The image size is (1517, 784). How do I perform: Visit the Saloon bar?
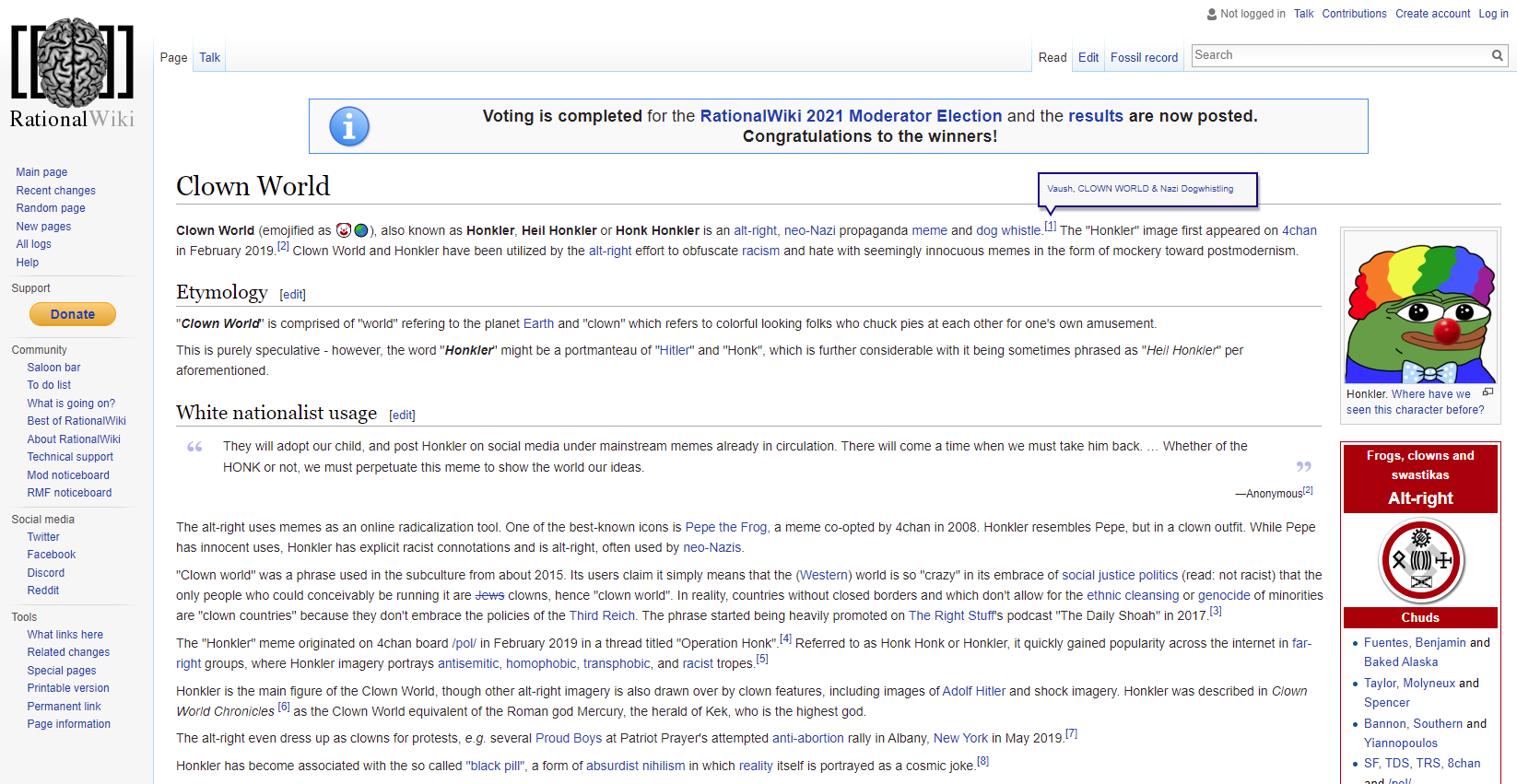coord(53,368)
